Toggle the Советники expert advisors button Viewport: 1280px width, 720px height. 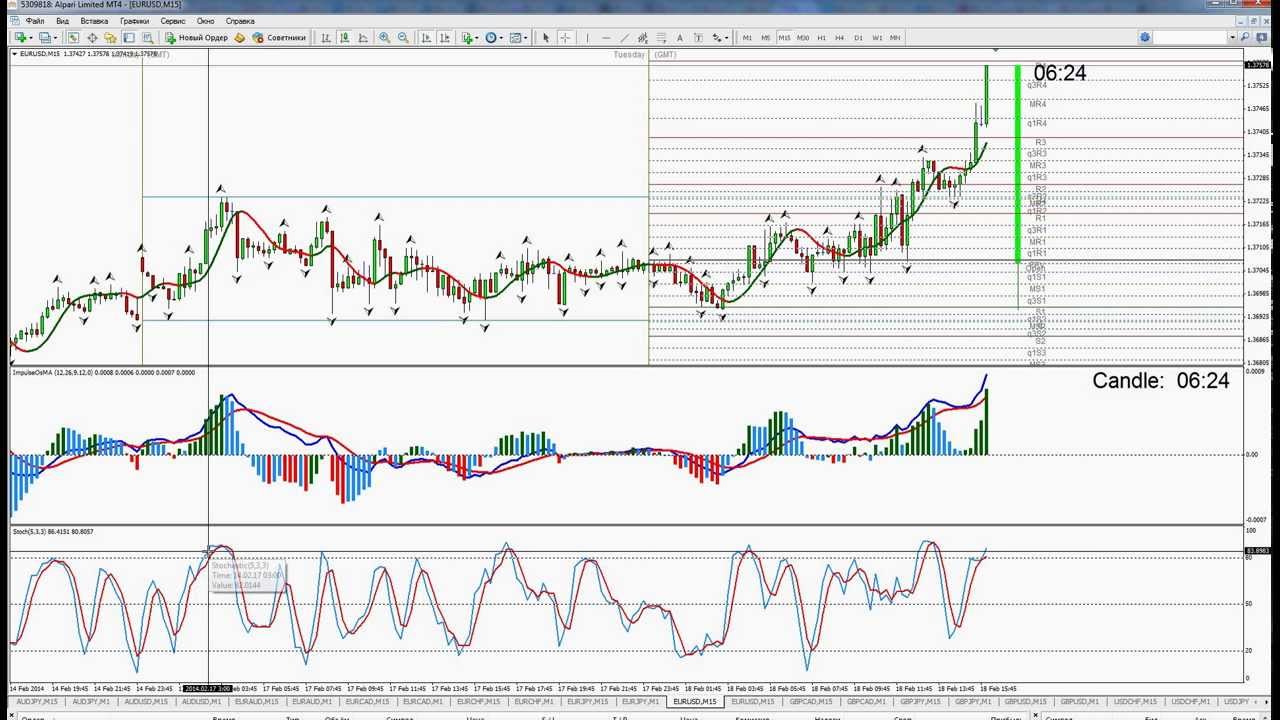[x=279, y=38]
